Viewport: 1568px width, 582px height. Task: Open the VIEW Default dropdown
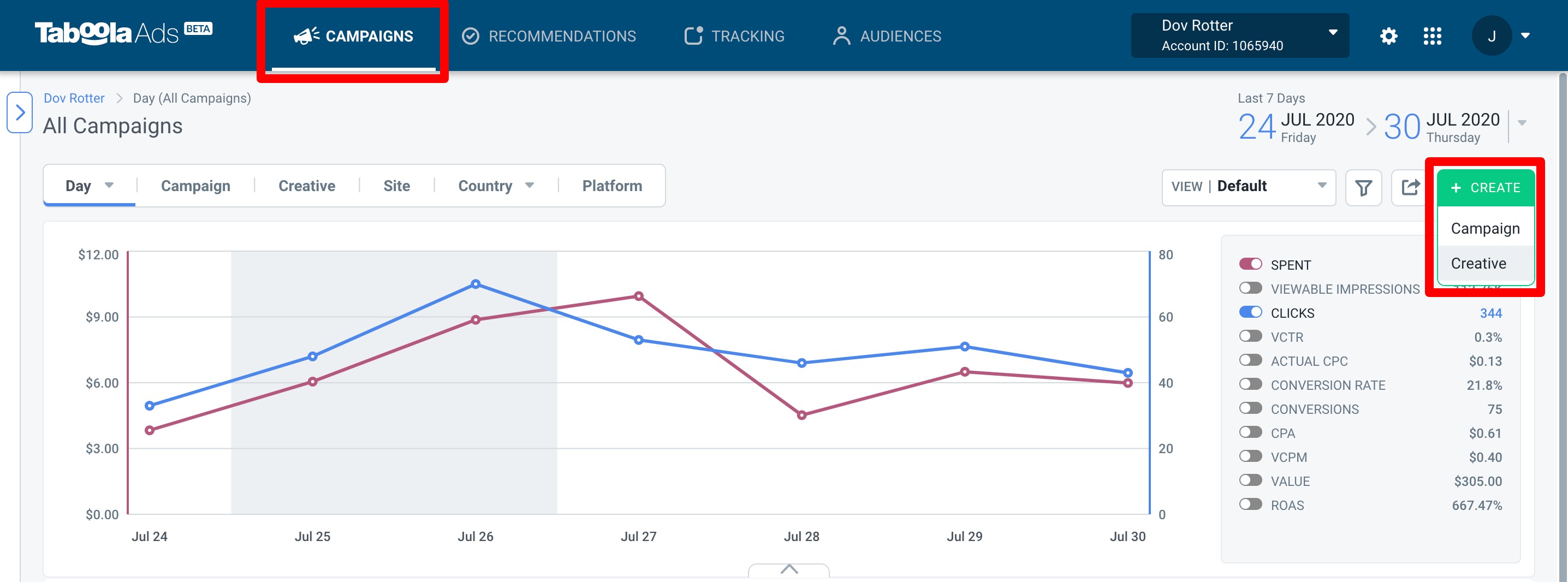pos(1249,187)
